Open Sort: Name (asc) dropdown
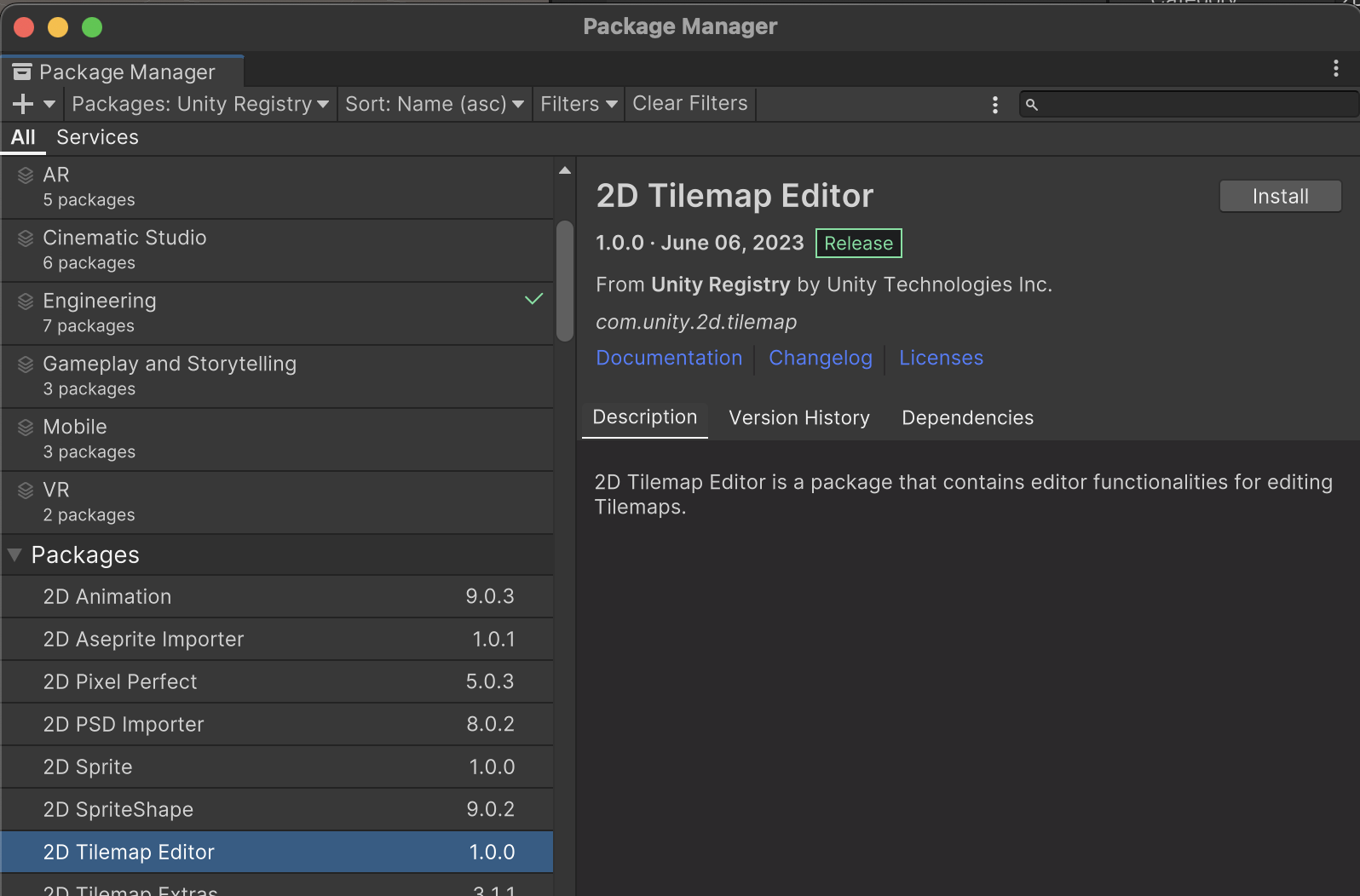Viewport: 1360px width, 896px height. pyautogui.click(x=435, y=104)
